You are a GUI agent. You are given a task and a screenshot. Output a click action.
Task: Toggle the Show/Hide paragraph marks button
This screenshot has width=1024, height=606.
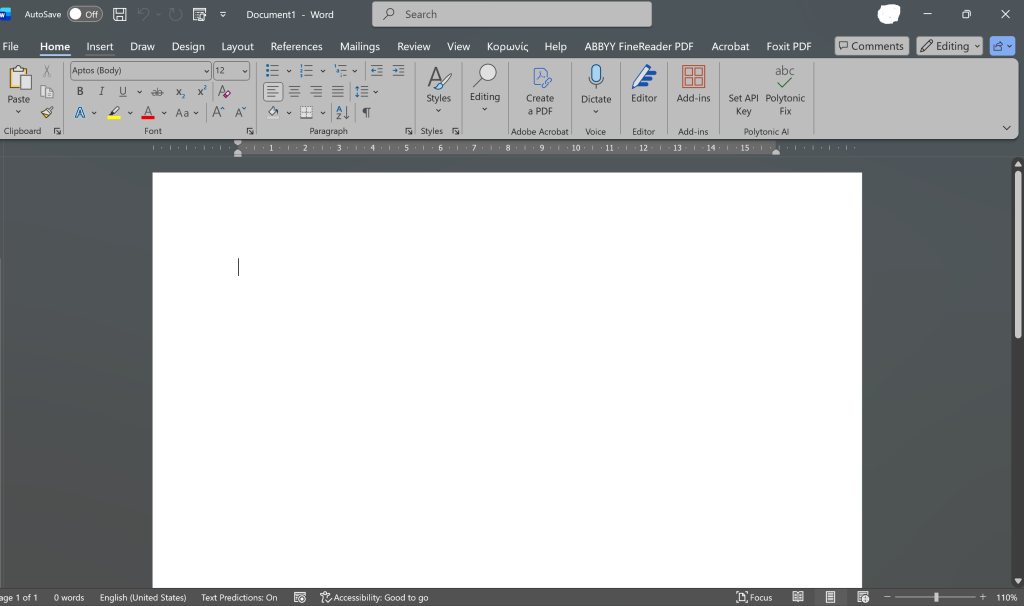367,113
